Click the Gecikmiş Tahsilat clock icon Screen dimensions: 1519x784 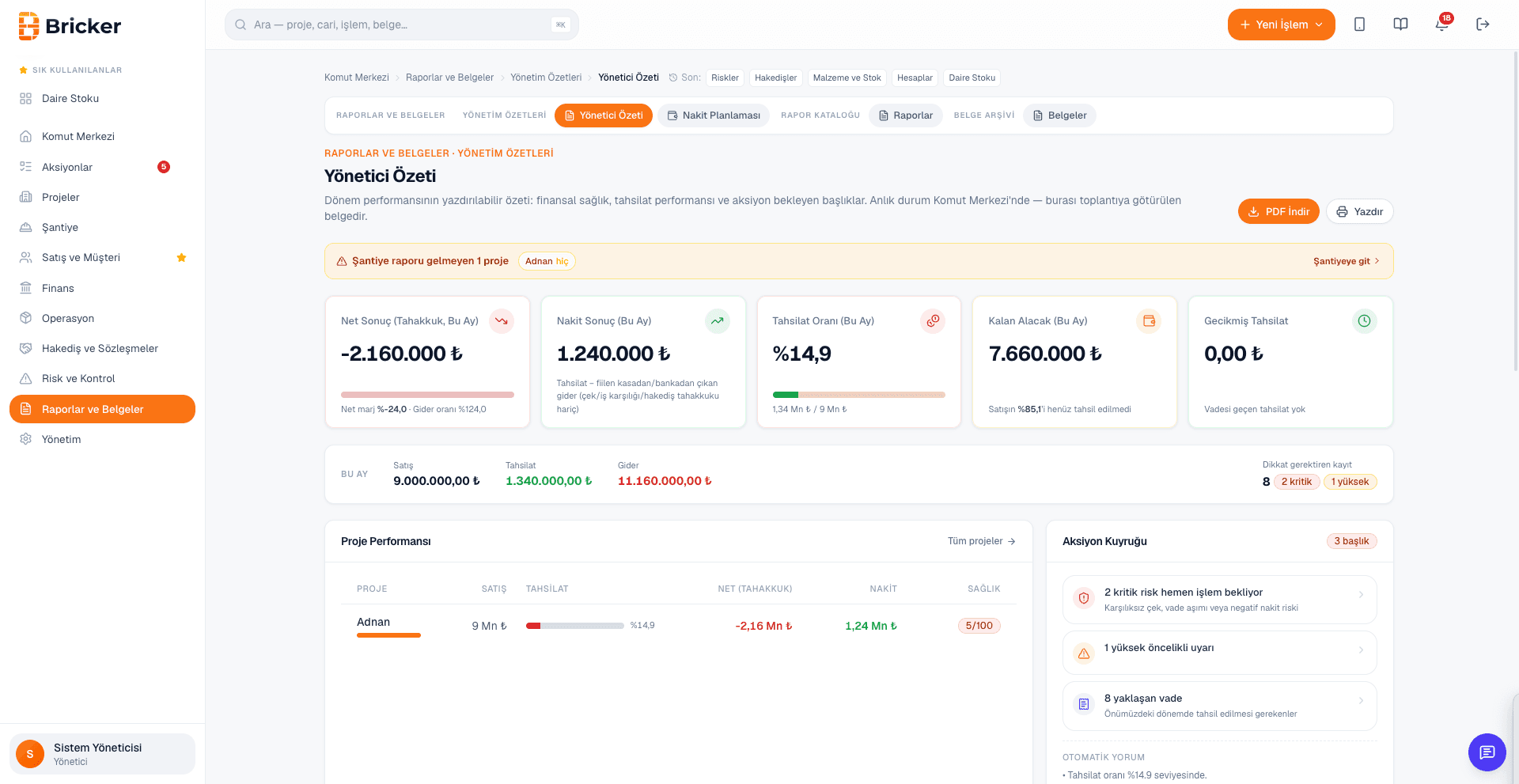point(1365,321)
